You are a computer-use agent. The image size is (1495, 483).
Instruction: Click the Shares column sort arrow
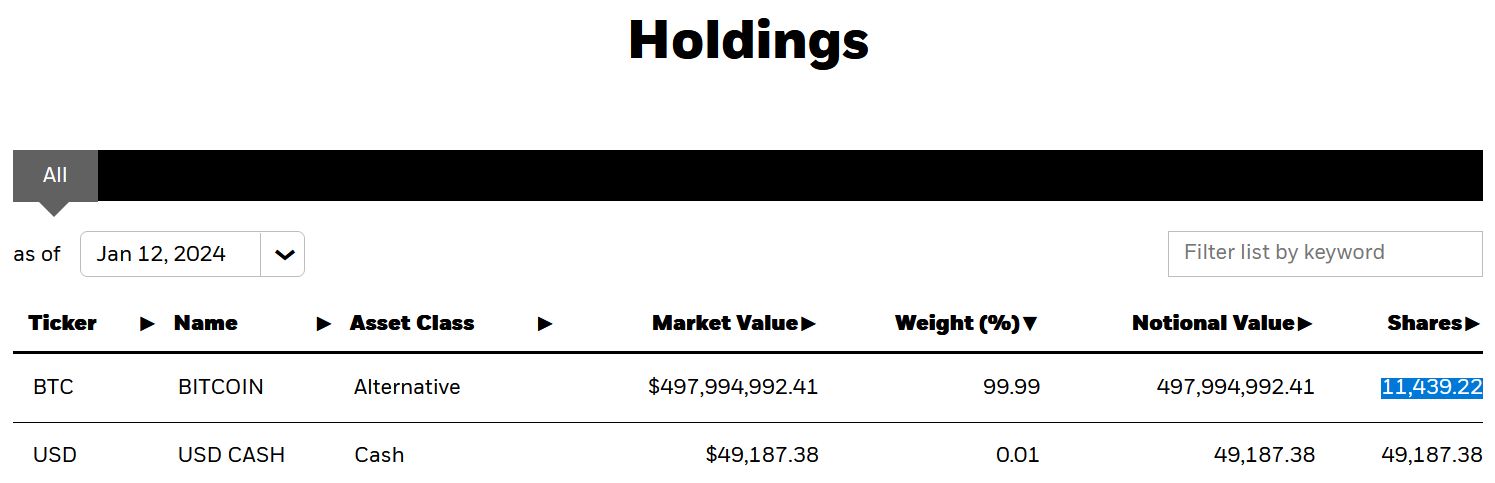[x=1472, y=324]
